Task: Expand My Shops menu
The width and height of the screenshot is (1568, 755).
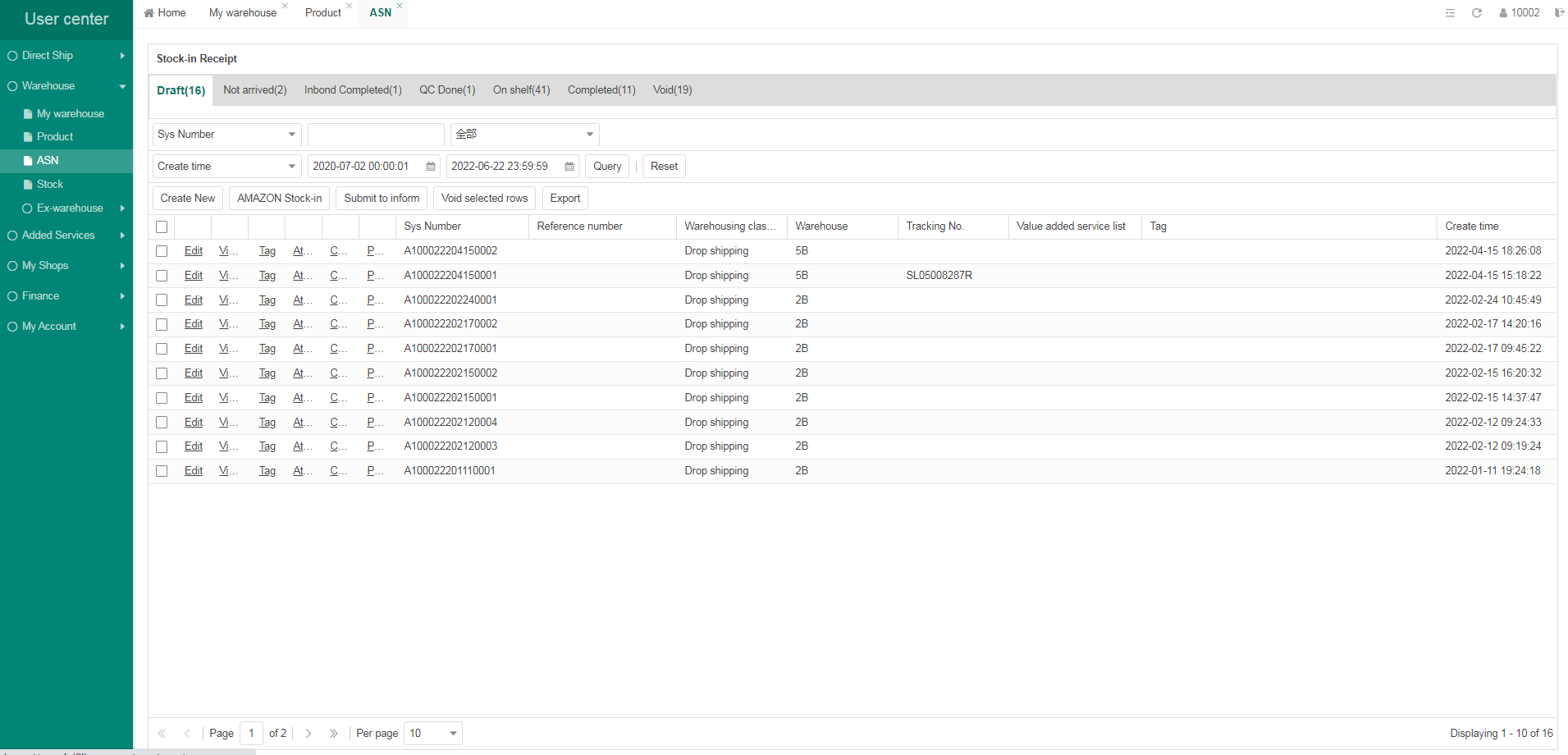Action: coord(66,266)
